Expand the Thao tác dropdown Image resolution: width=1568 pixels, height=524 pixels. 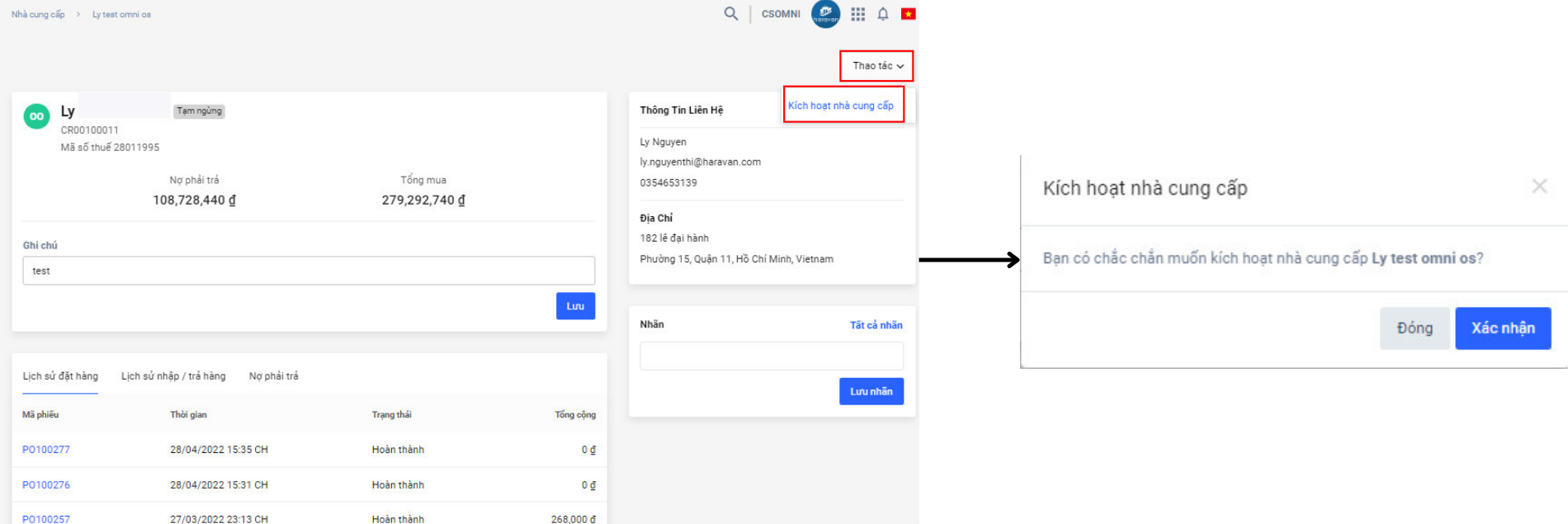pos(876,66)
